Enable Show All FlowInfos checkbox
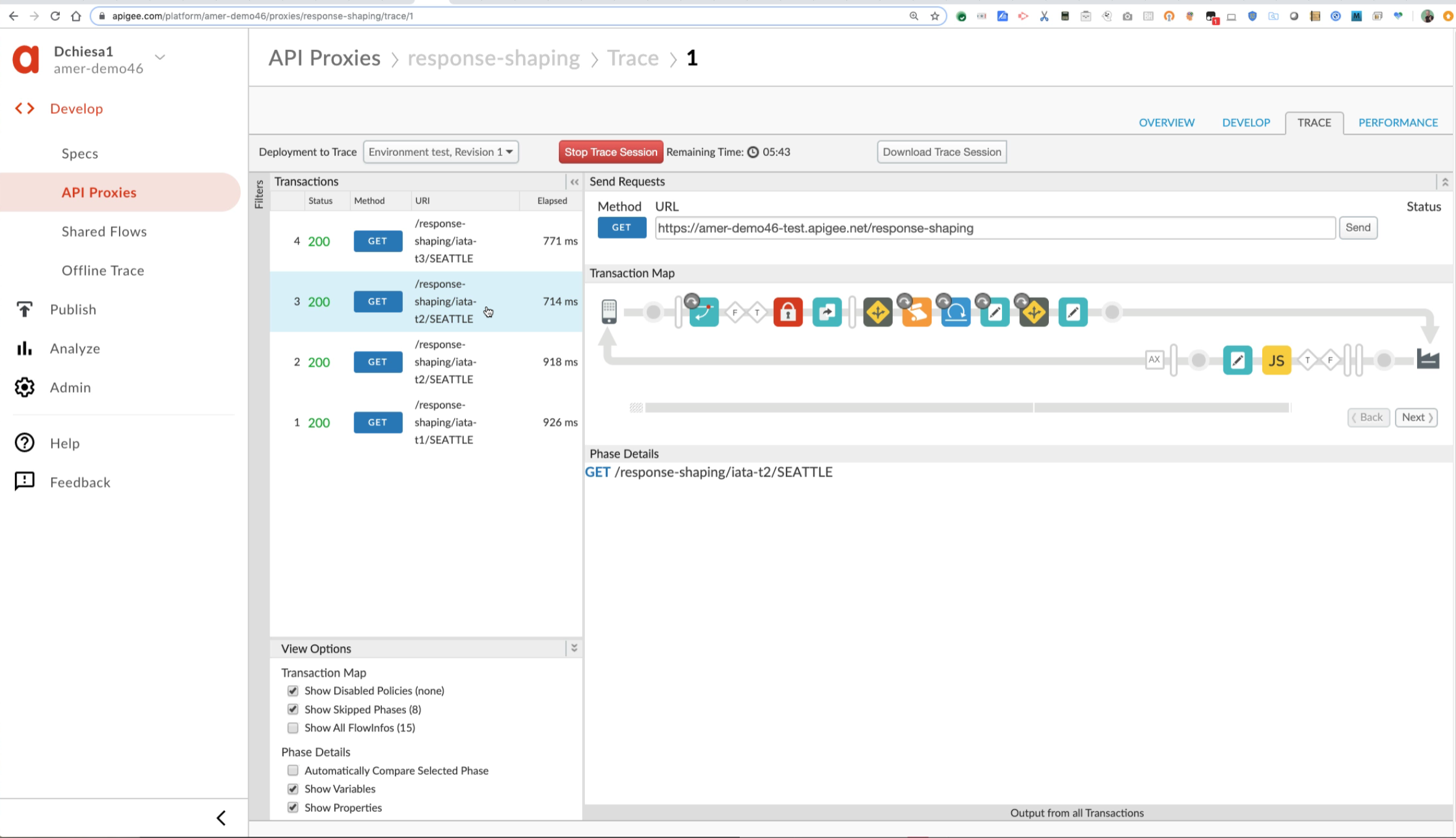This screenshot has width=1456, height=838. pyautogui.click(x=293, y=728)
